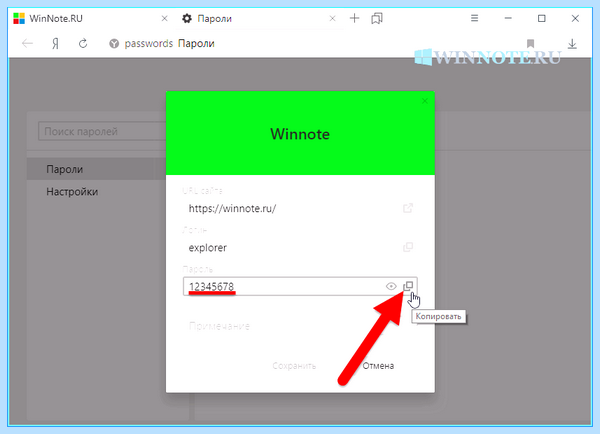The width and height of the screenshot is (600, 434).
Task: Switch to the Пароли browser tab
Action: (260, 18)
